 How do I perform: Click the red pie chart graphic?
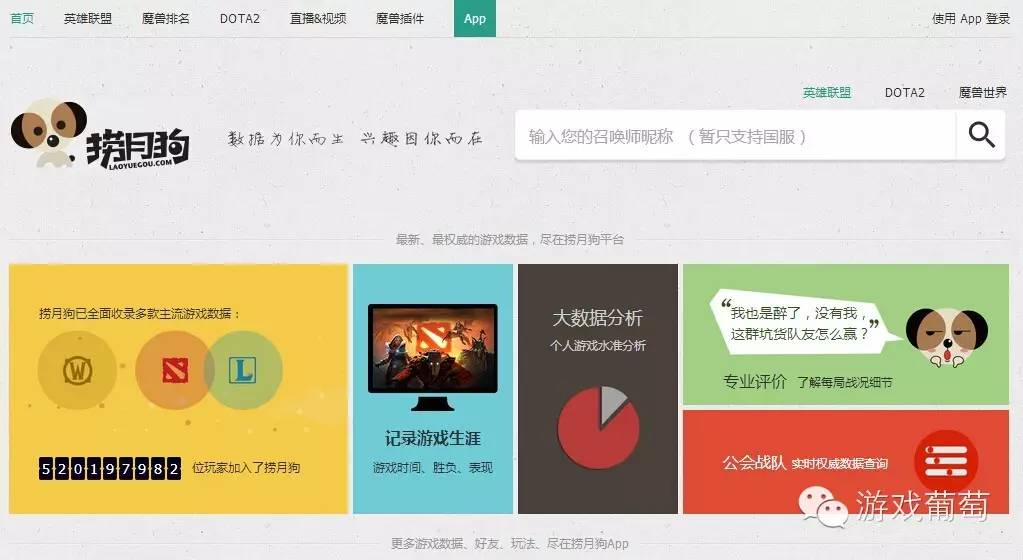pyautogui.click(x=598, y=427)
